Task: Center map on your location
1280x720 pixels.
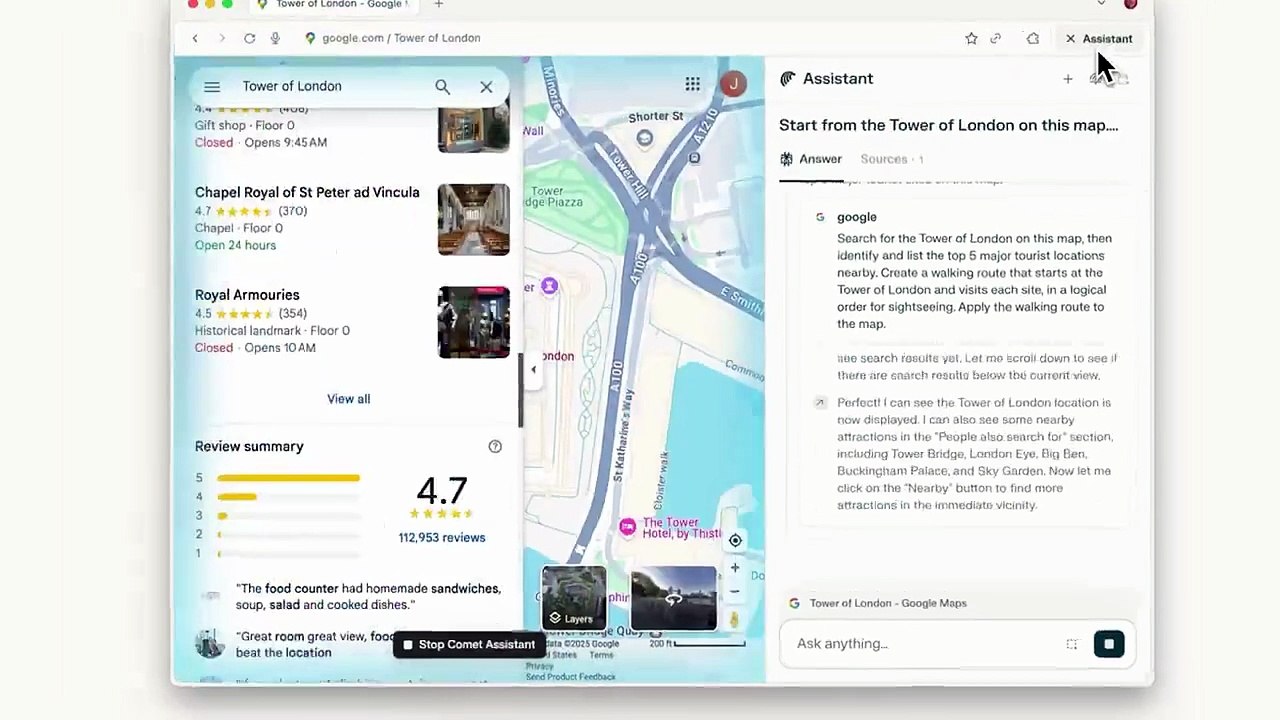Action: click(x=735, y=540)
